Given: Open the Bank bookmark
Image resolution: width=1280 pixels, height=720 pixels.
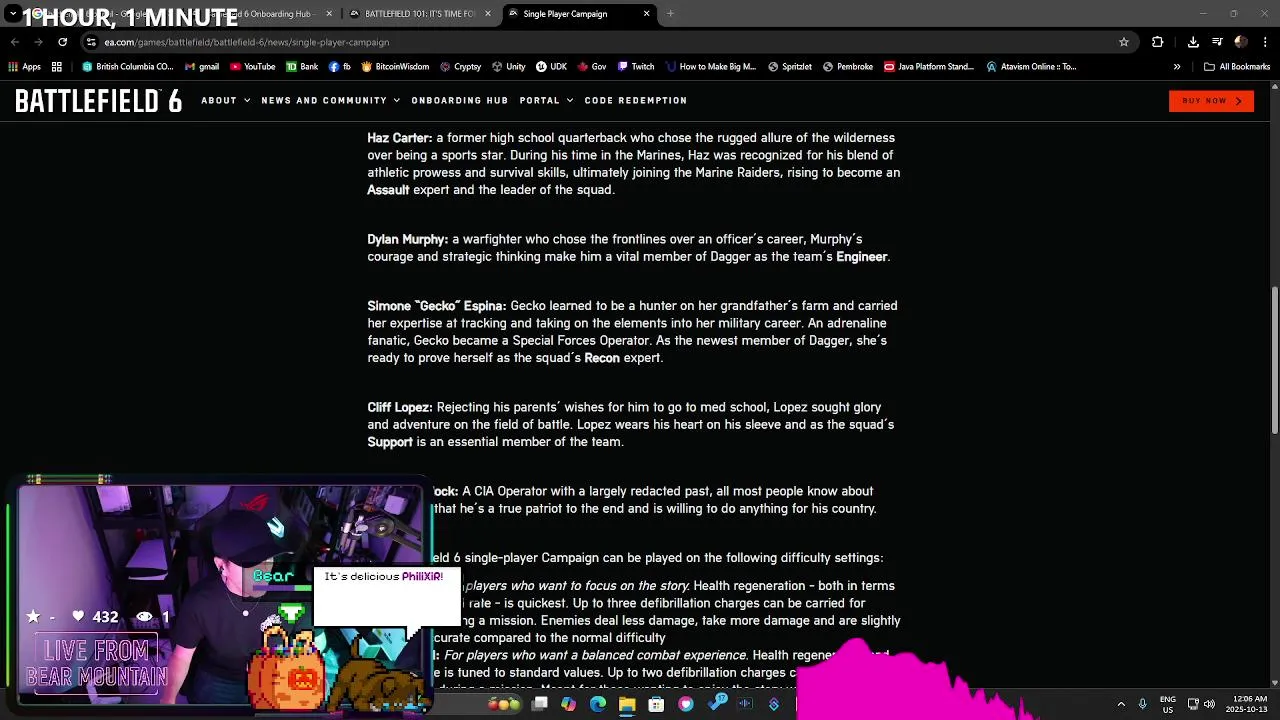Looking at the screenshot, I should (302, 67).
